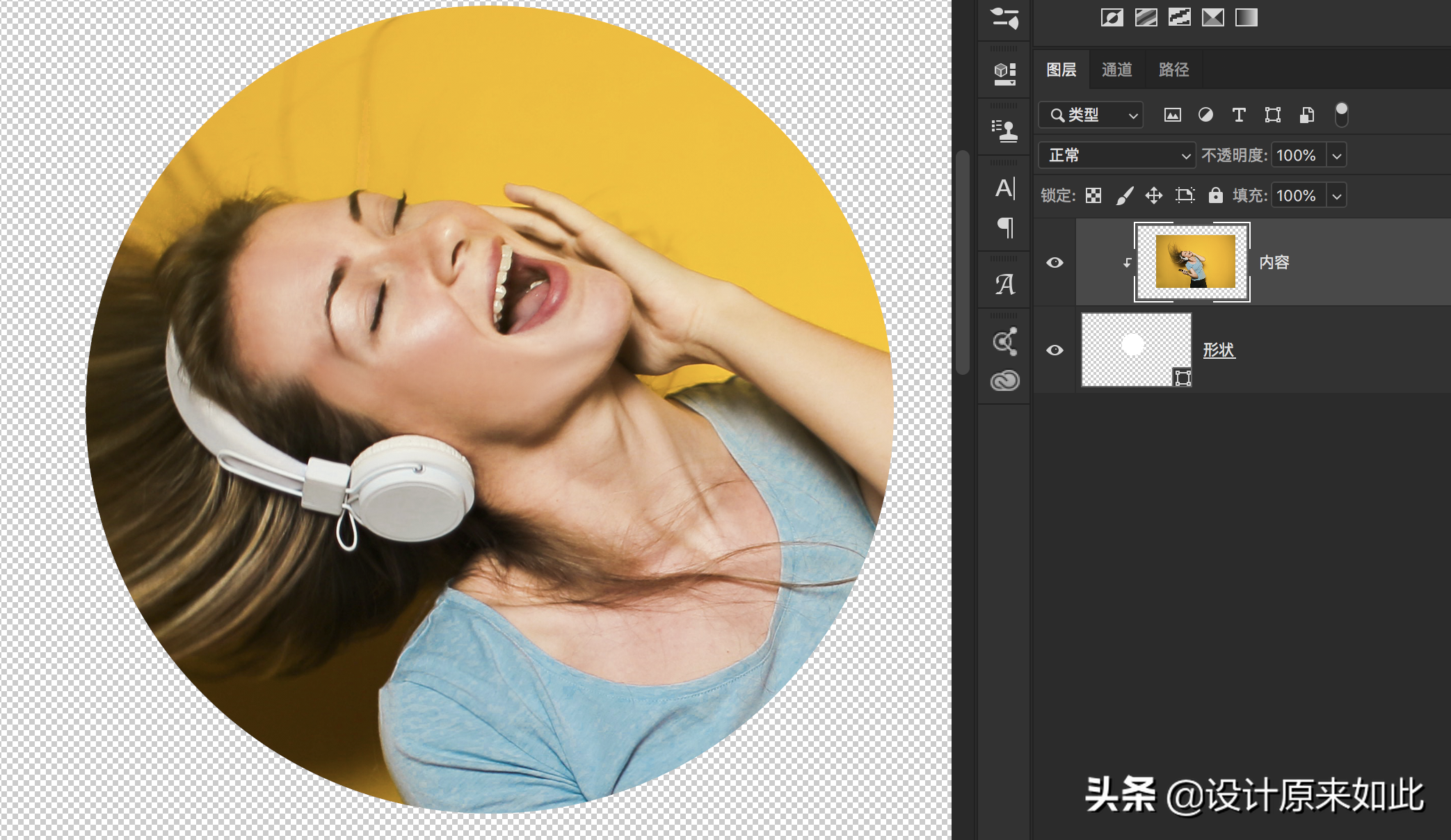Hide the 内容 layer
The image size is (1451, 840).
[x=1055, y=263]
